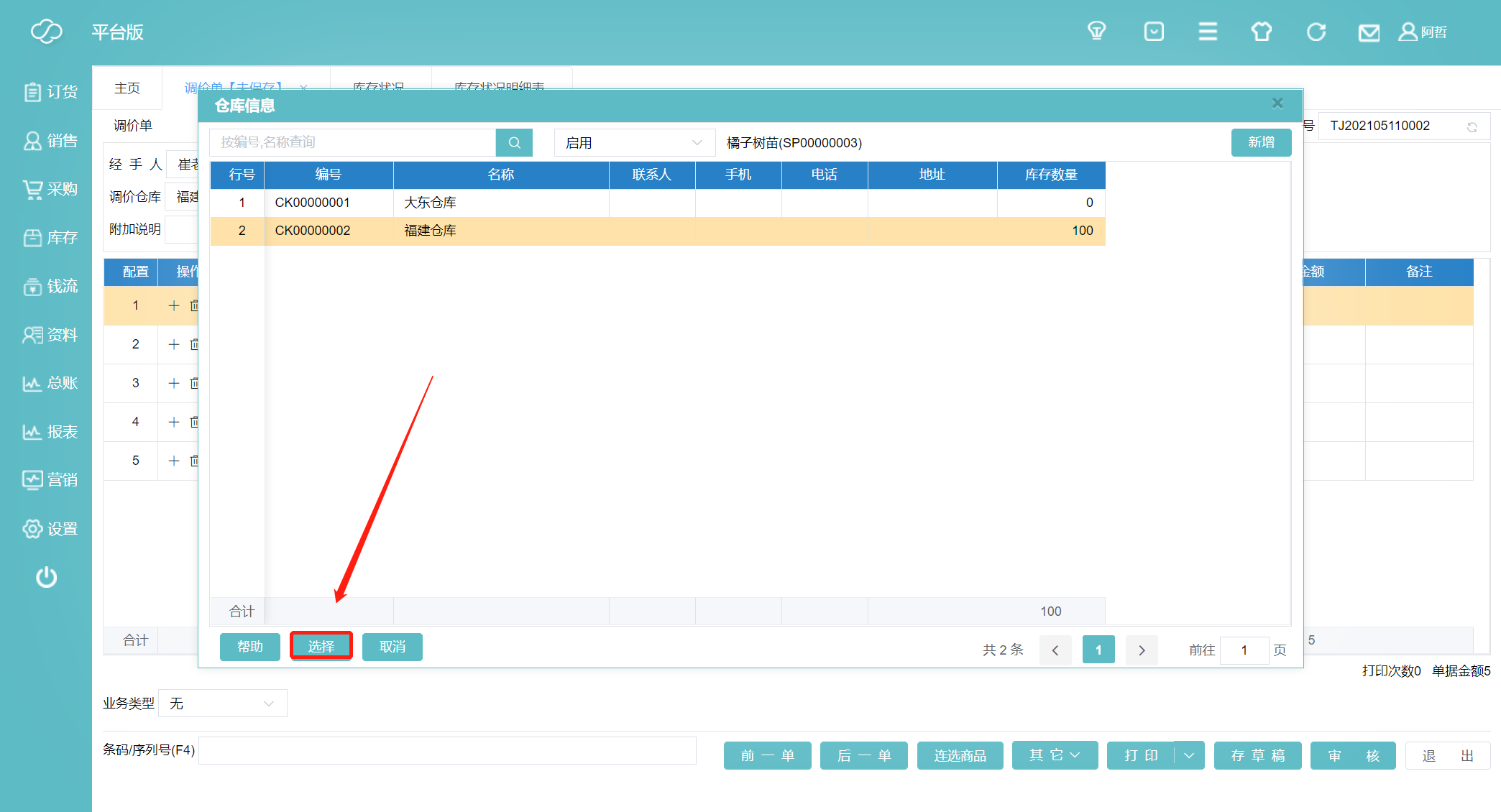This screenshot has height=812, width=1501.
Task: Open 库存 inventory in sidebar
Action: [50, 238]
